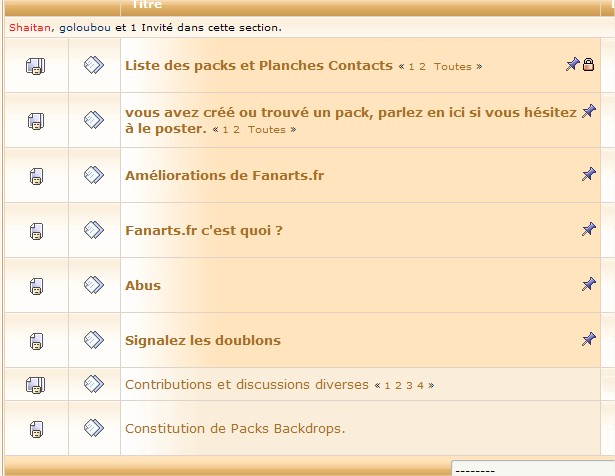Screen dimensions: 615x476
Task: Click the pin icon on Signalez les doublons
Action: [x=589, y=340]
